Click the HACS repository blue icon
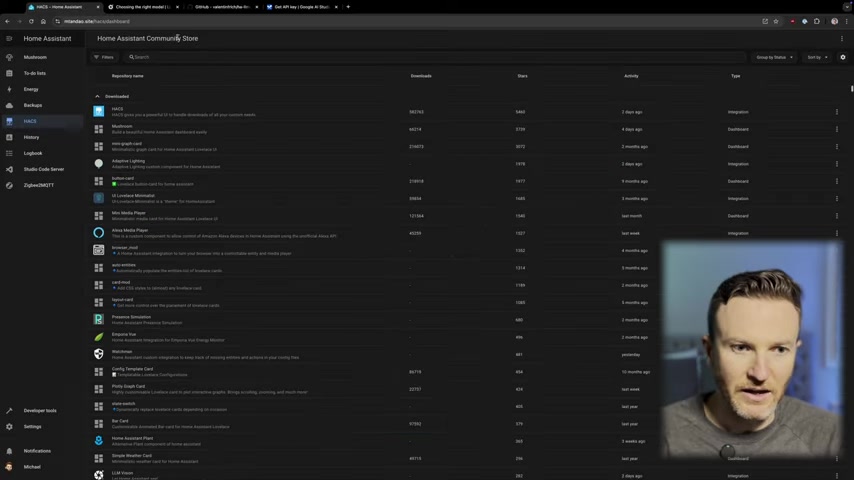854x480 pixels. [x=99, y=112]
